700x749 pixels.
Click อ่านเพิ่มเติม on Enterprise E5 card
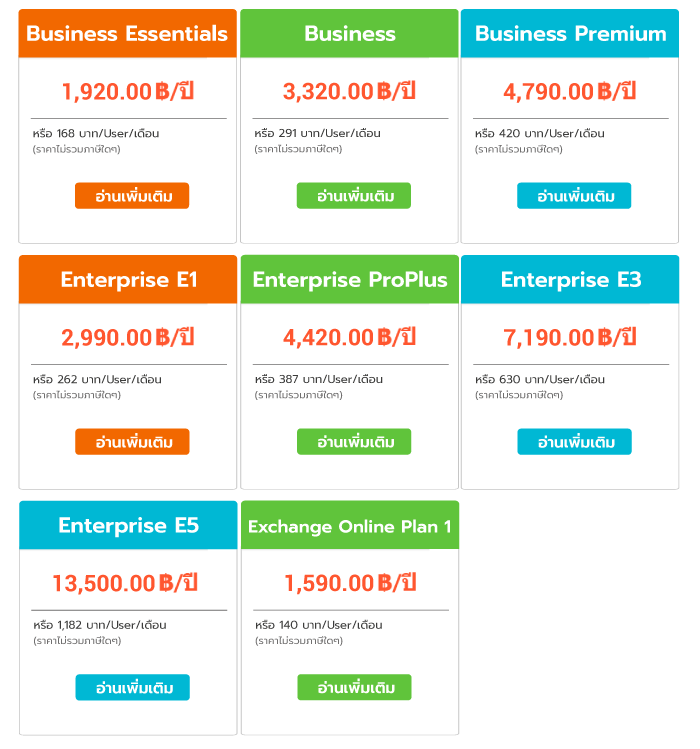[x=132, y=688]
